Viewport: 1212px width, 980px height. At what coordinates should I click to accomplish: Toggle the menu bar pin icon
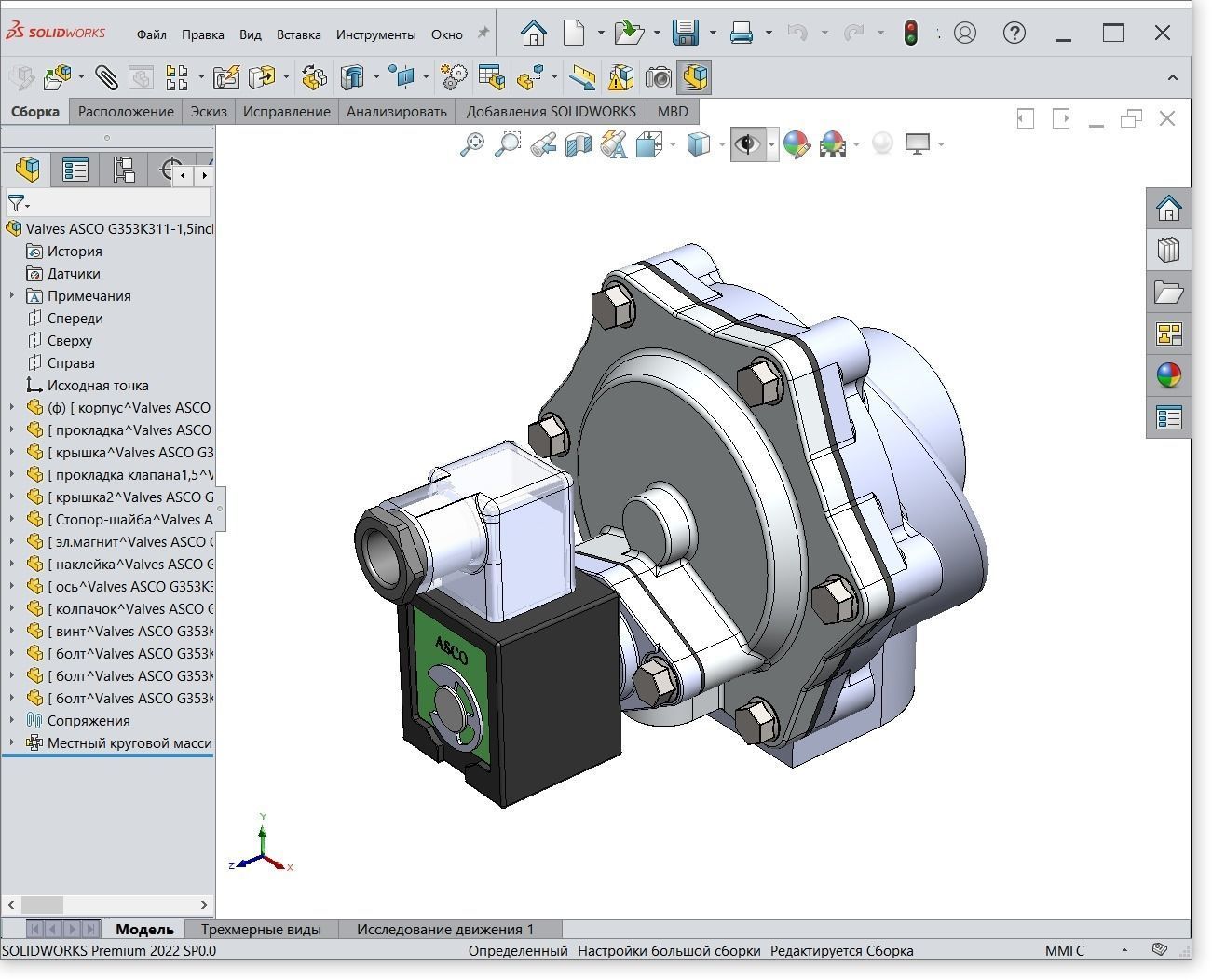[483, 34]
